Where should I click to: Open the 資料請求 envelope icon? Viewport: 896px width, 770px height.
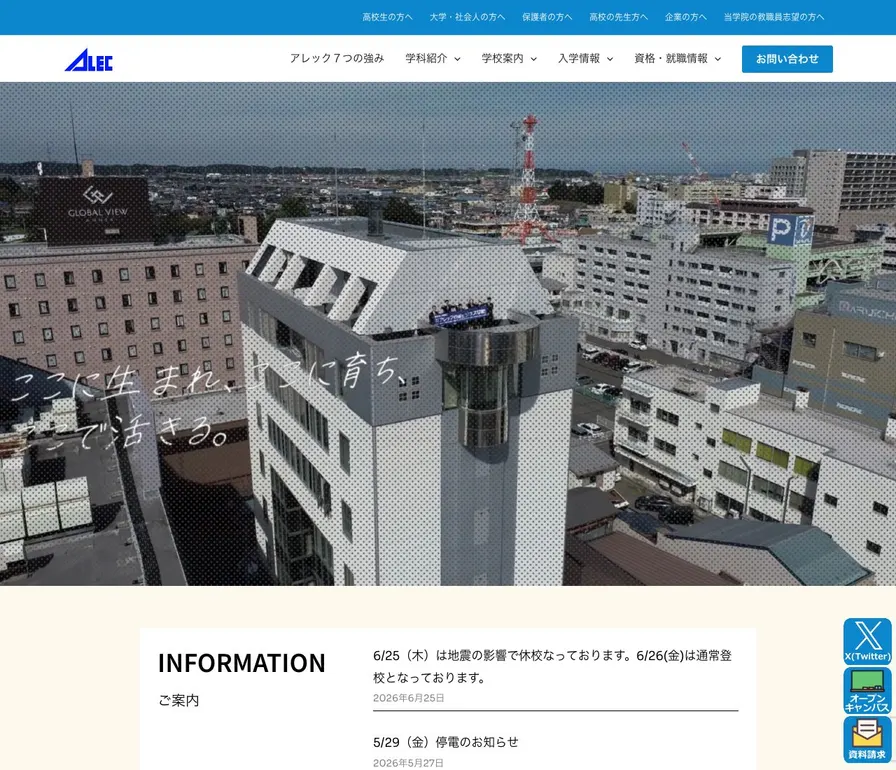coord(867,740)
